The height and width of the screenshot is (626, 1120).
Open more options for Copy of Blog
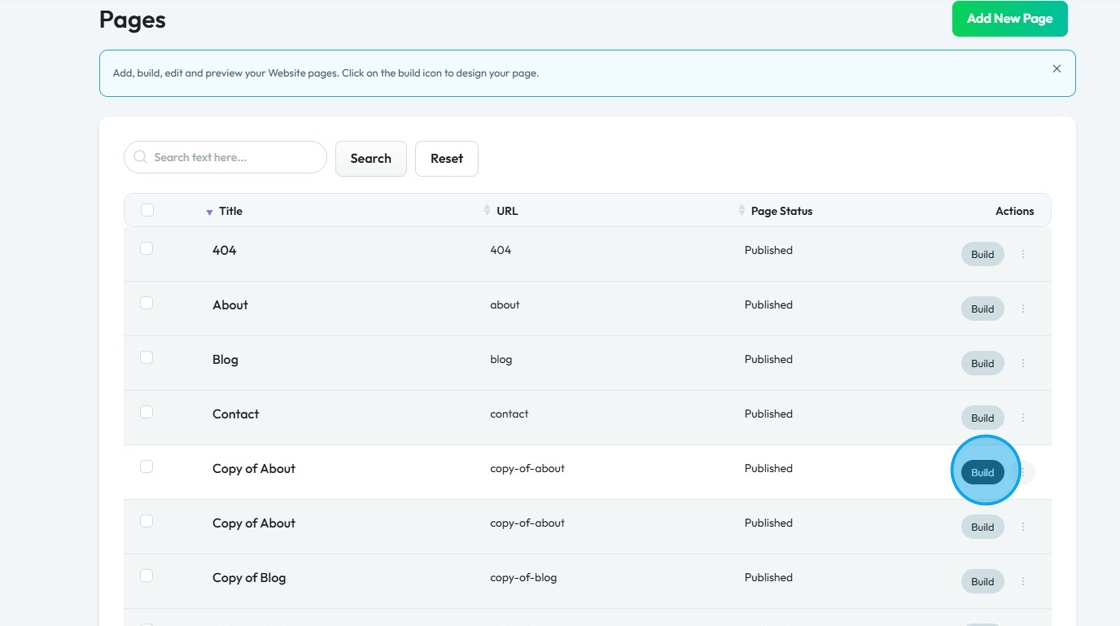pos(1023,582)
